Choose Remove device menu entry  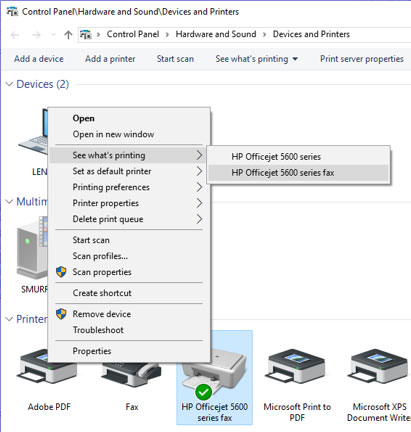tap(130, 314)
